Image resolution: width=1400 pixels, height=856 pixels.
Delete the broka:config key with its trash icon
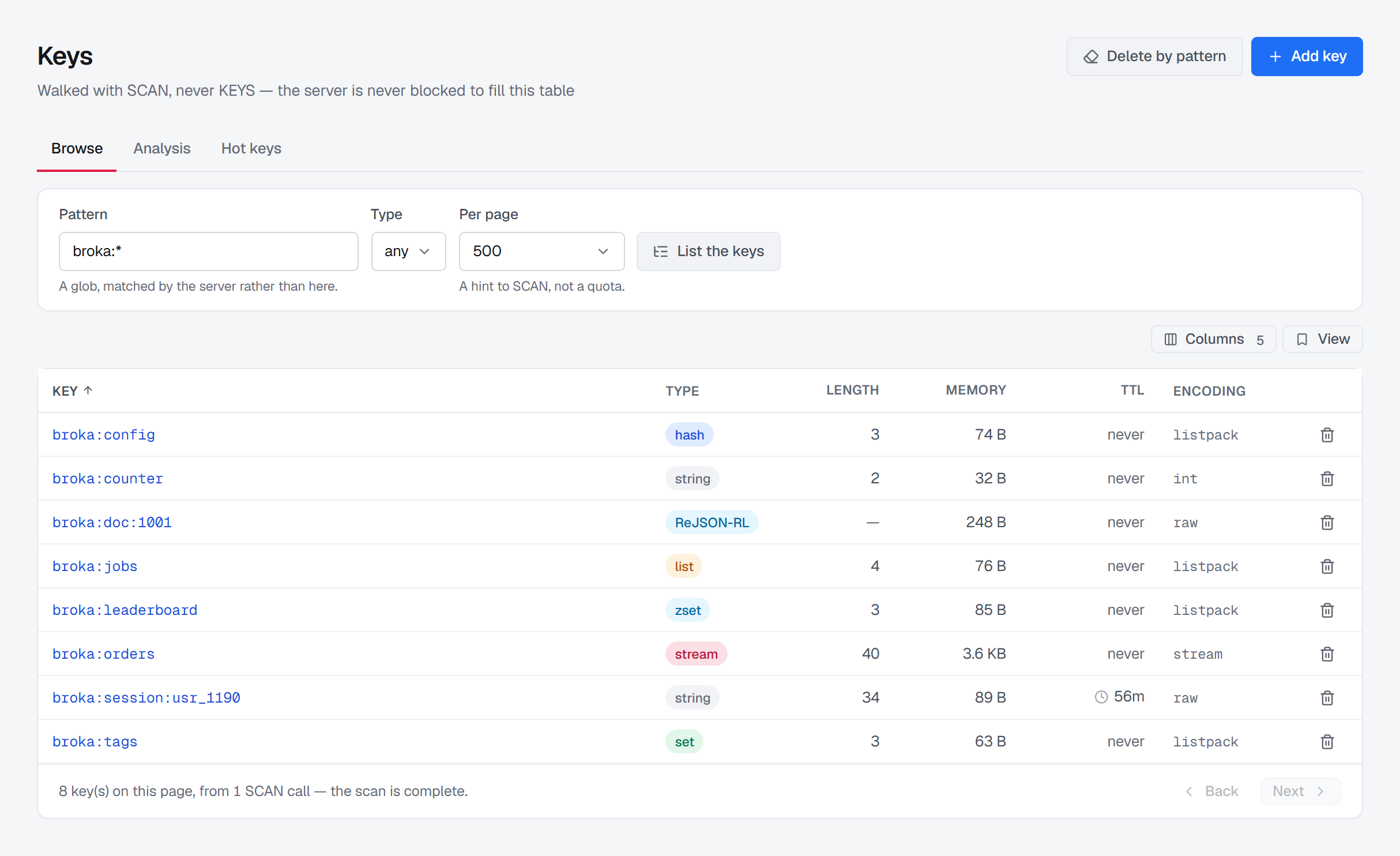(1327, 435)
